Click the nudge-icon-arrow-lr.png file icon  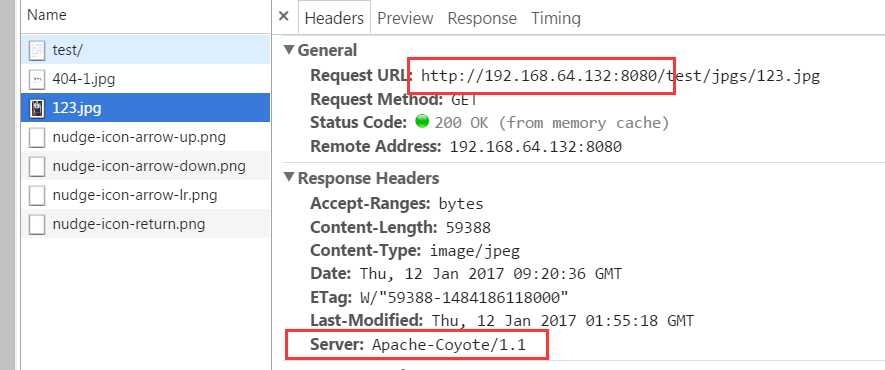(x=37, y=196)
